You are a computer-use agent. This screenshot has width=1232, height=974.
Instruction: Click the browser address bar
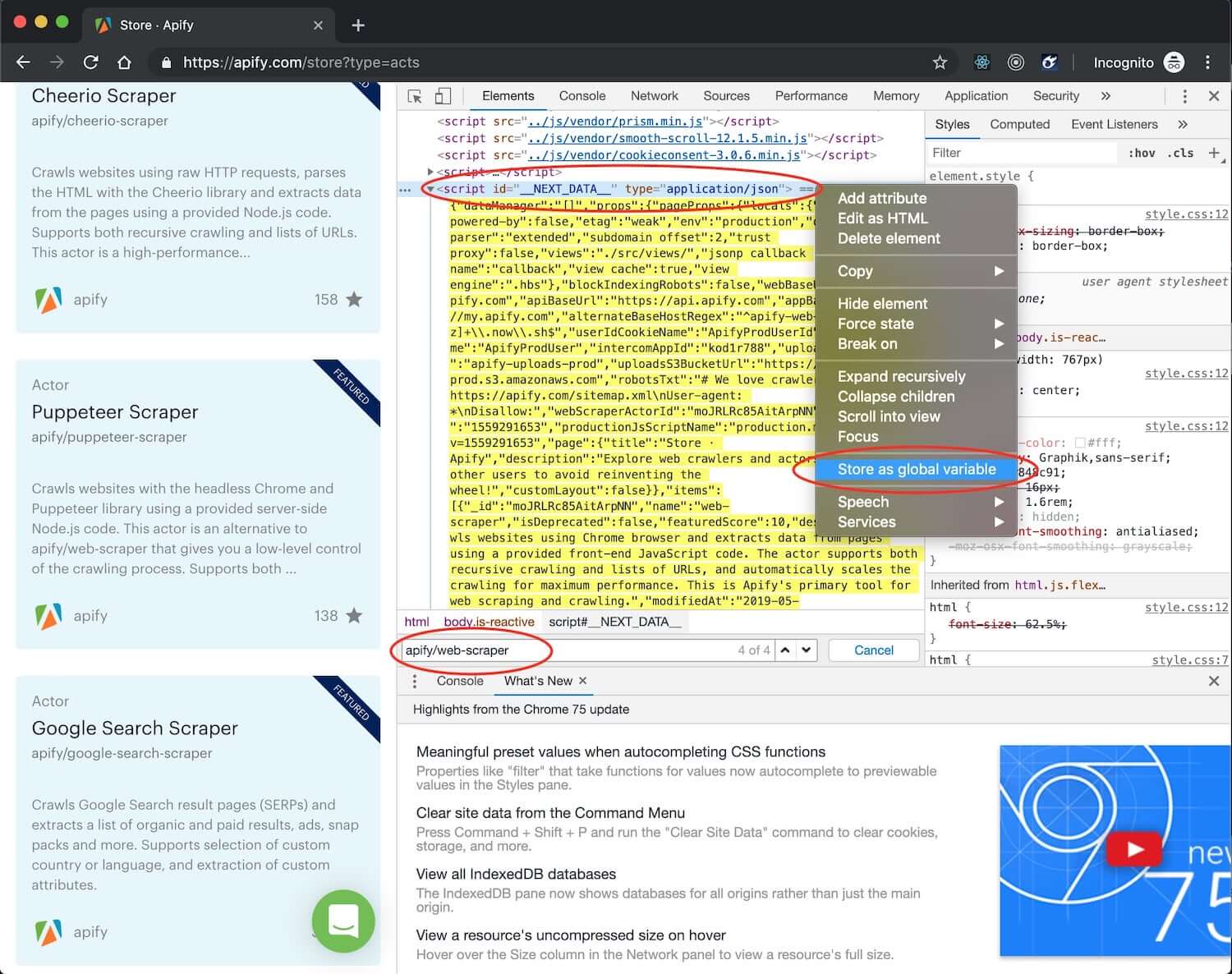tap(540, 62)
